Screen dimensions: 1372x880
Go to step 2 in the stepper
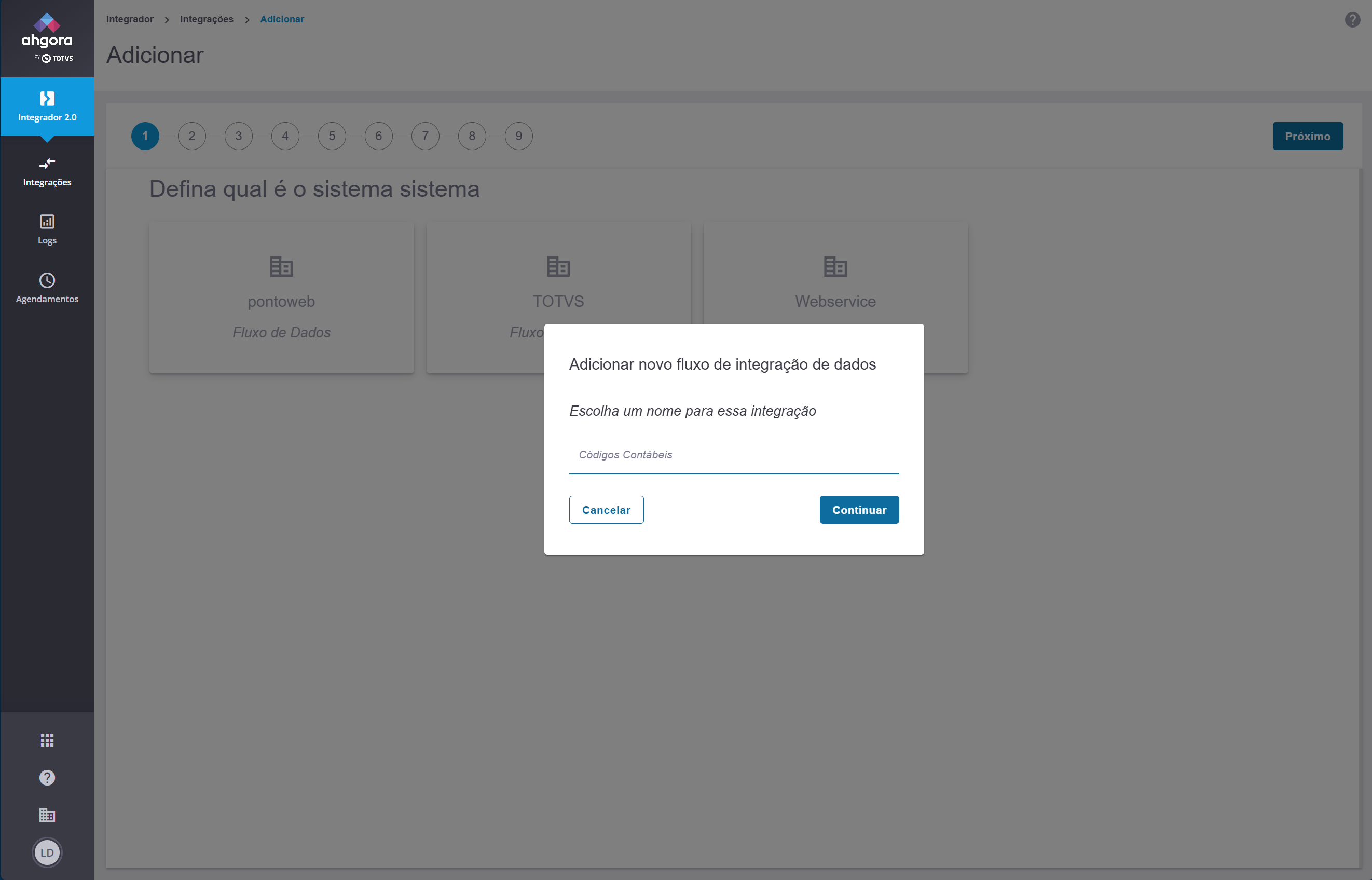pyautogui.click(x=192, y=136)
